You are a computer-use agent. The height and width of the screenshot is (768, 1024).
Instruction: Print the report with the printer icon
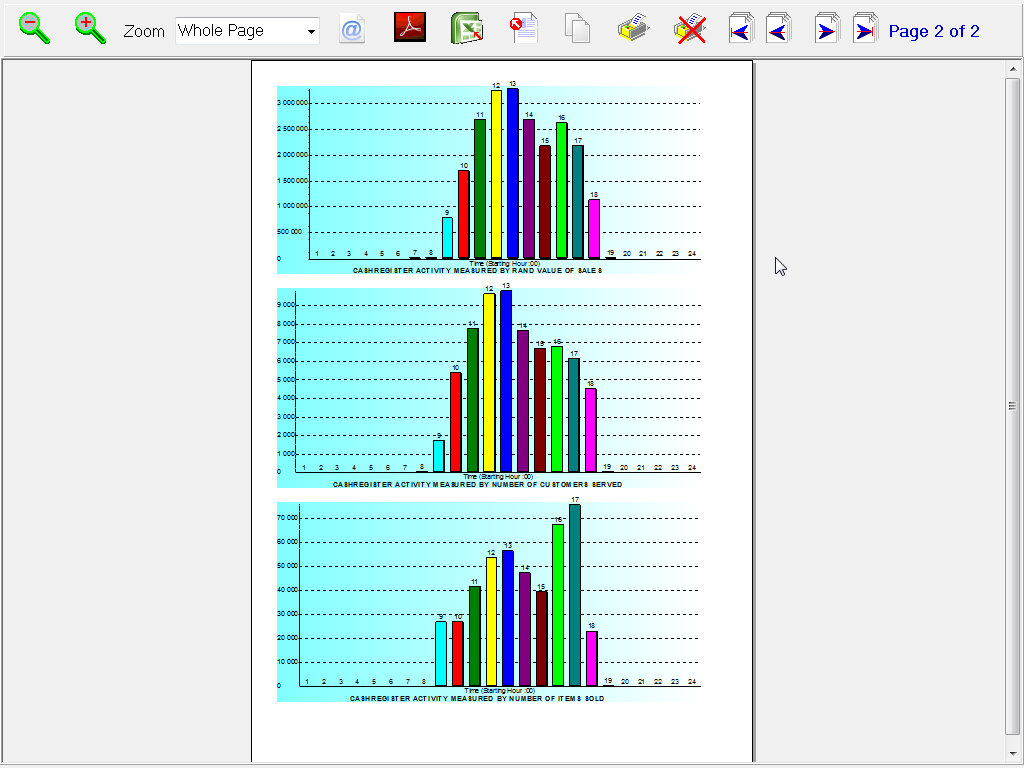[634, 29]
